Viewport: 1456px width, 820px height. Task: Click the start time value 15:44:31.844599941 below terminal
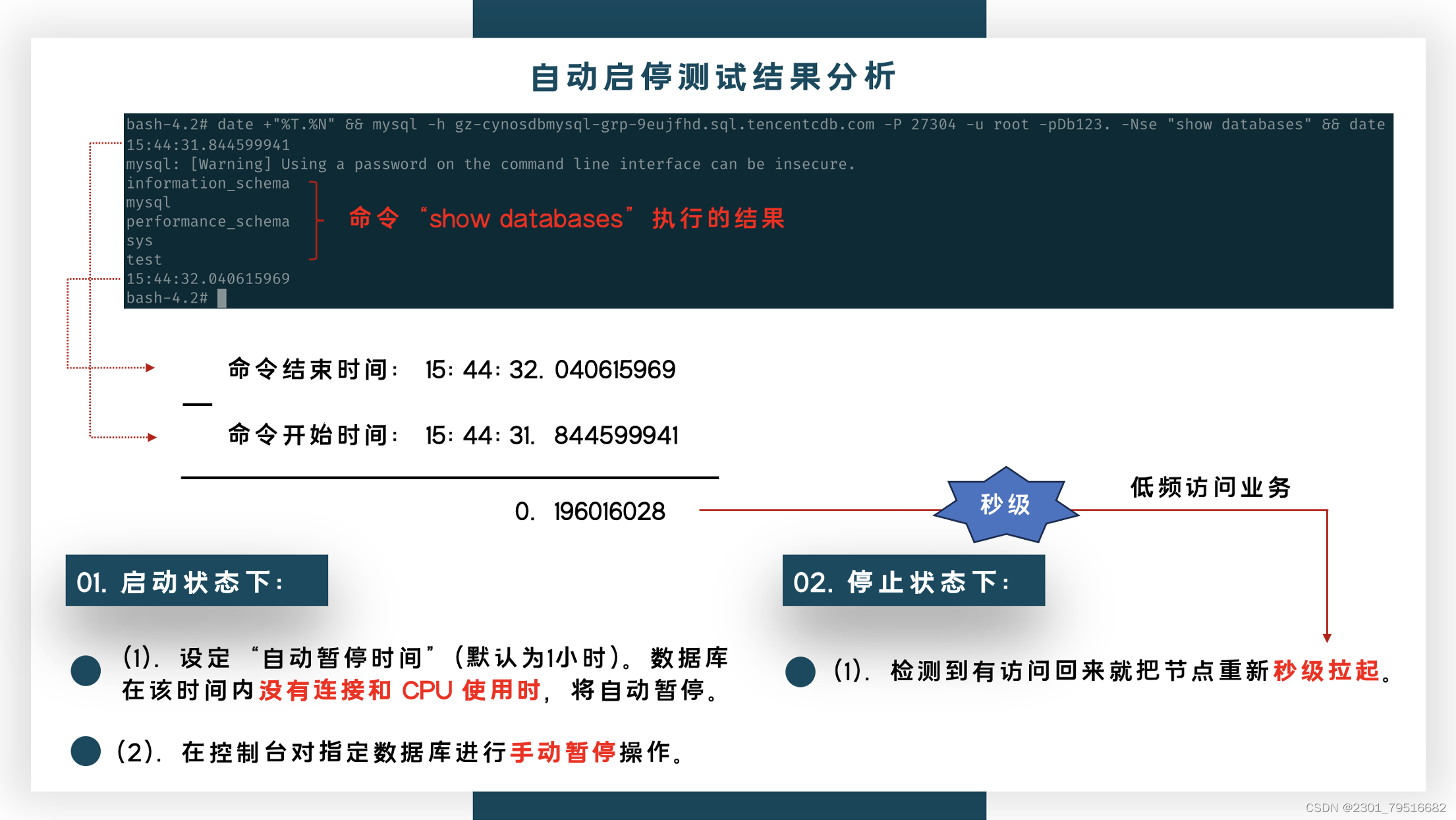tap(552, 435)
